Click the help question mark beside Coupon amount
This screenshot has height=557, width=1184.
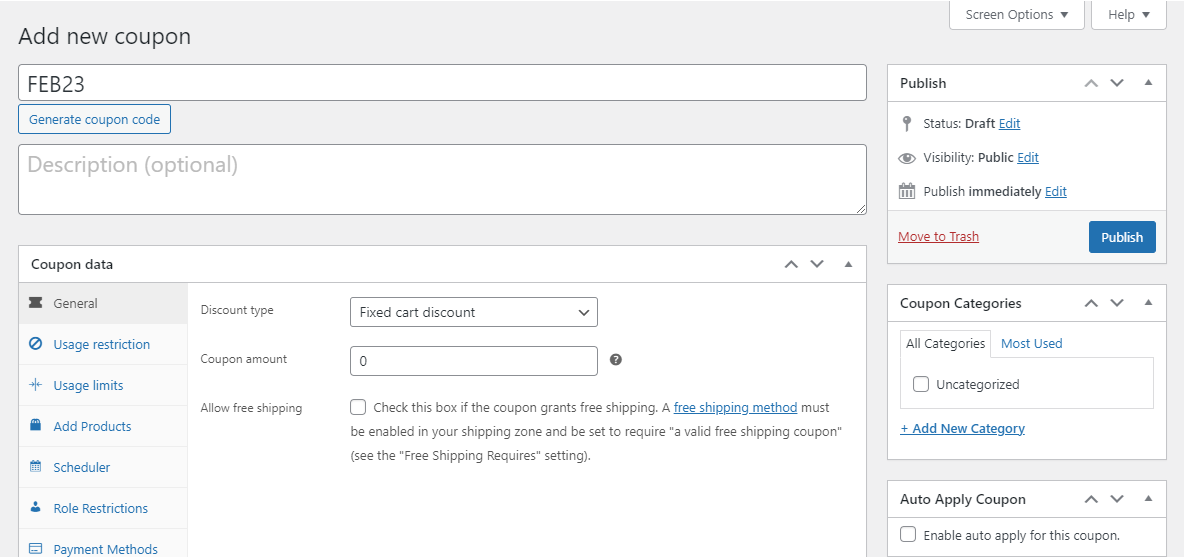(616, 360)
